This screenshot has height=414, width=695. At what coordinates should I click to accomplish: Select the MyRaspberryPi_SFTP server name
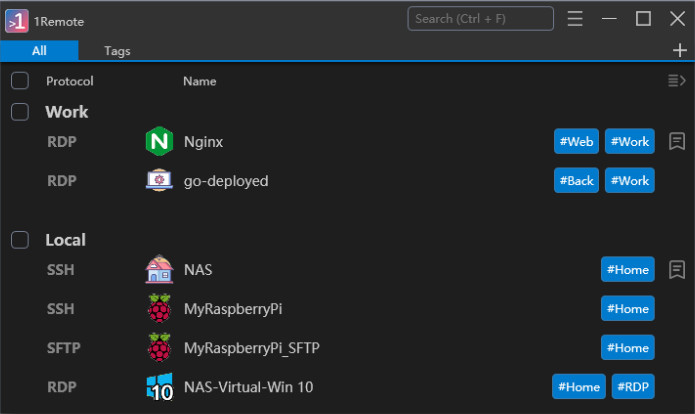pyautogui.click(x=252, y=348)
